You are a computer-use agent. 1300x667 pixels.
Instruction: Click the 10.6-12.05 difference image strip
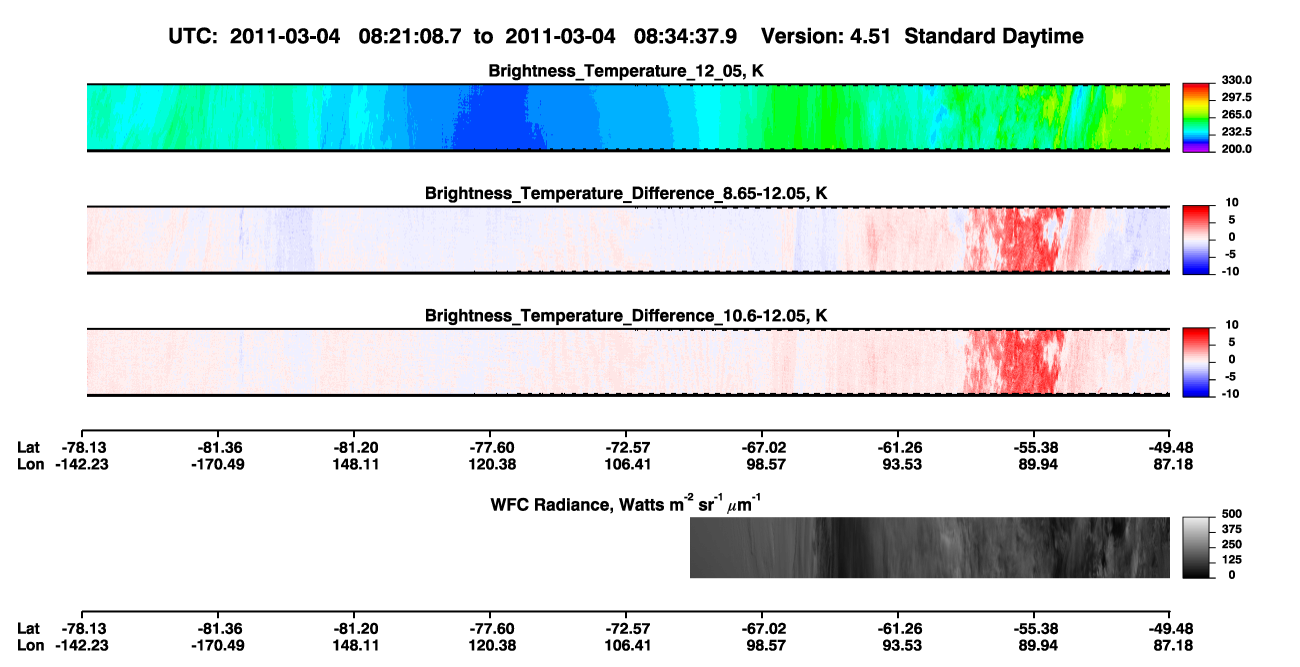(628, 362)
